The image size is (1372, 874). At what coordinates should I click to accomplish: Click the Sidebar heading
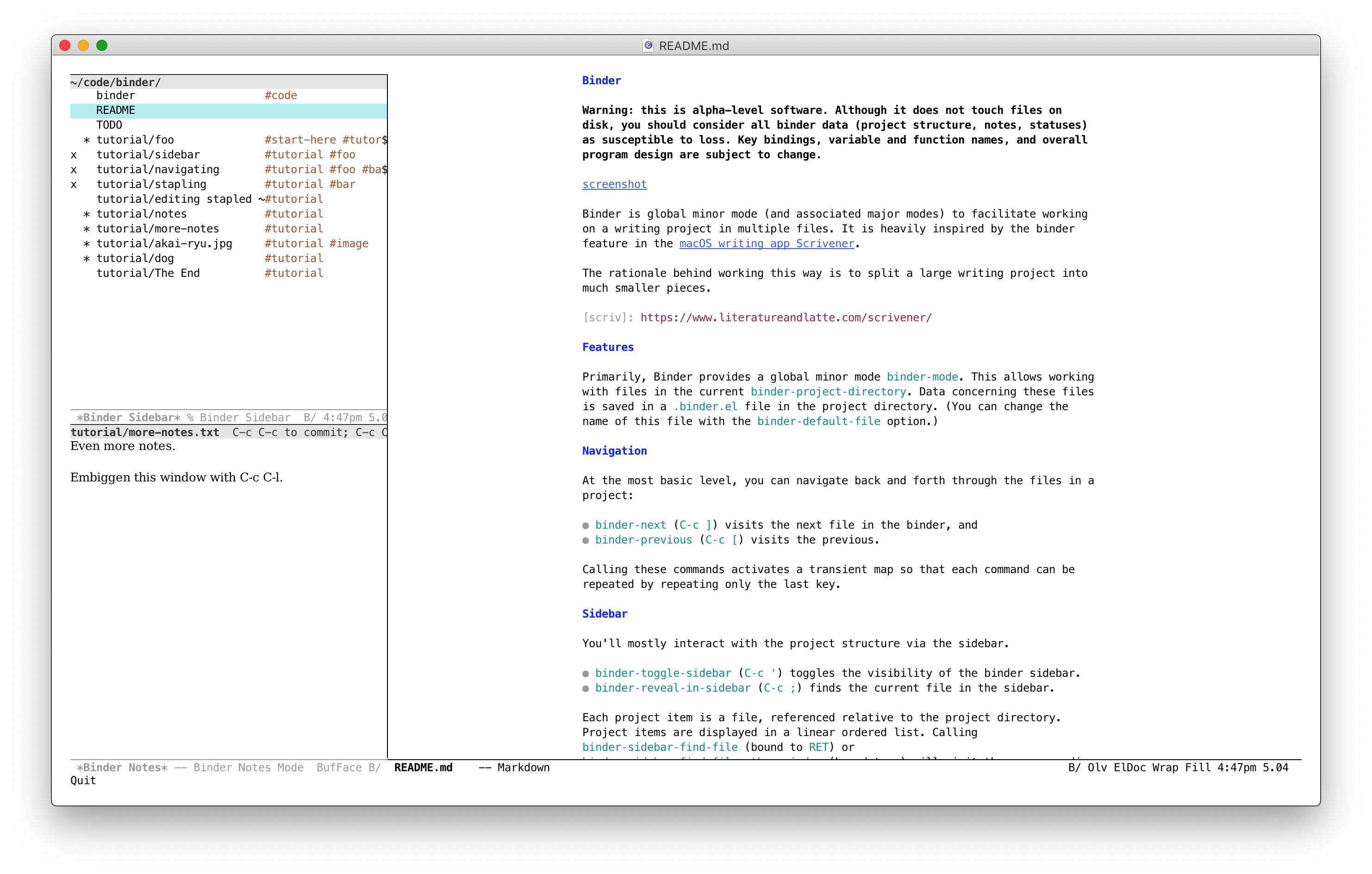[605, 614]
